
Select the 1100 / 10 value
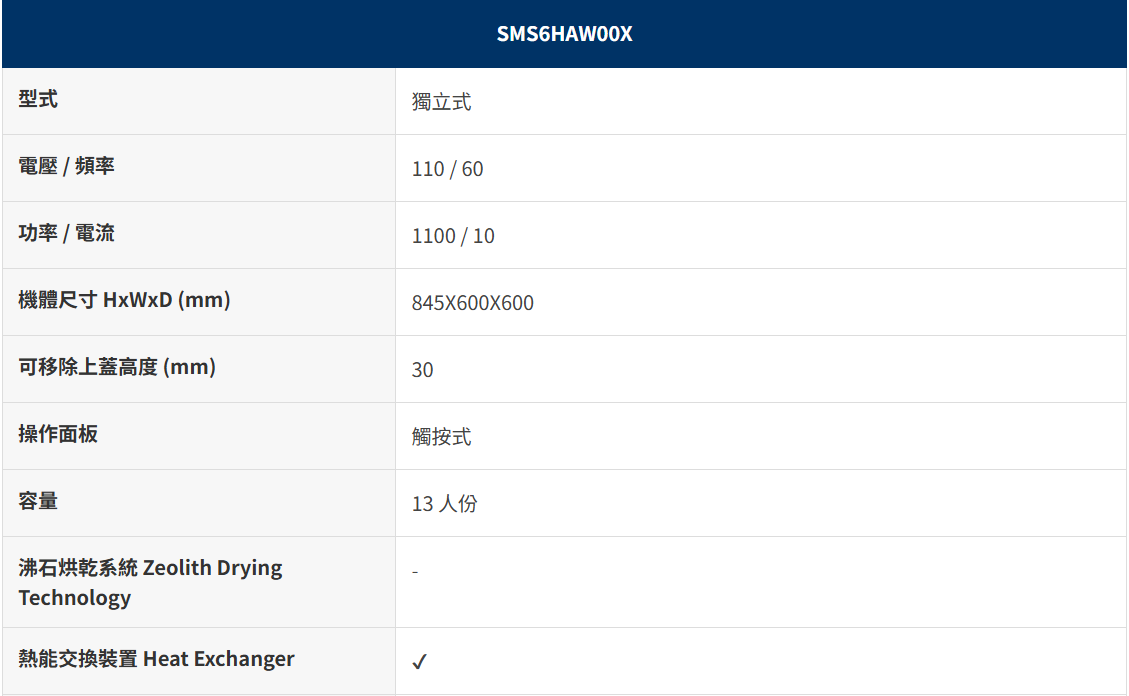[x=453, y=236]
